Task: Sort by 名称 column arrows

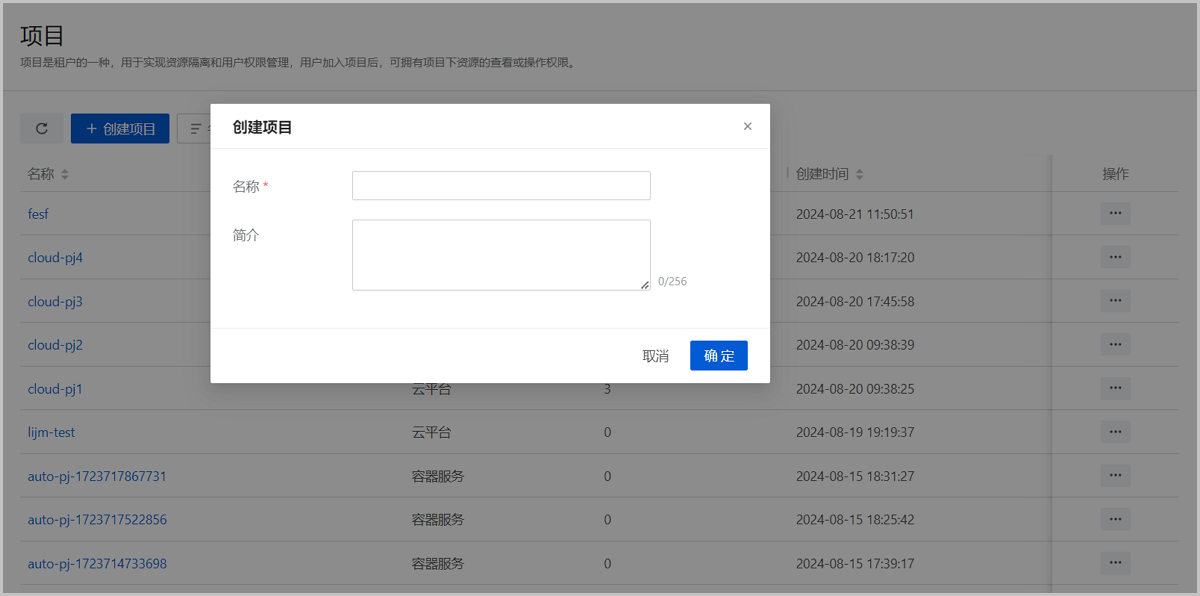Action: click(65, 175)
